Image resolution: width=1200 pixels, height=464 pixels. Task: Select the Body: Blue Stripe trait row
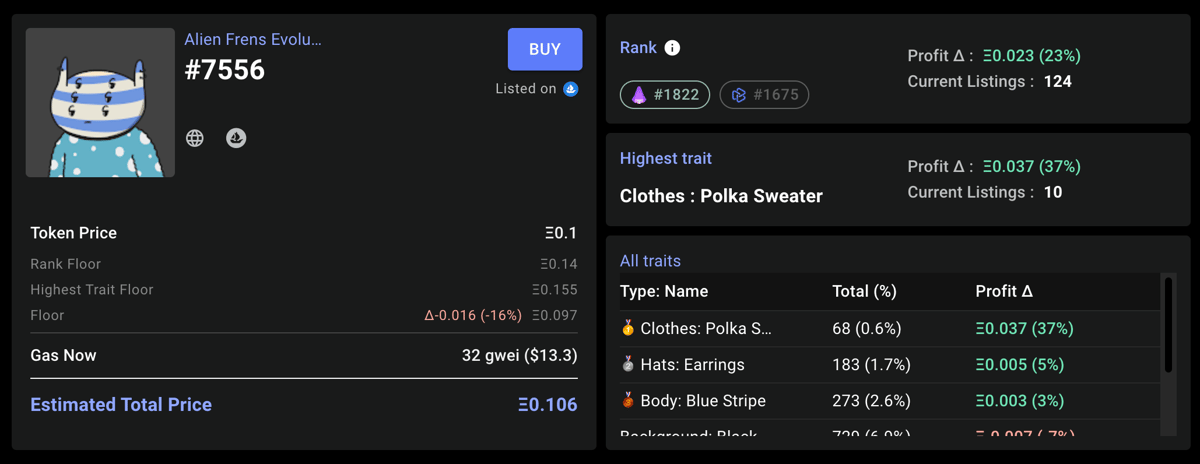[x=890, y=401]
